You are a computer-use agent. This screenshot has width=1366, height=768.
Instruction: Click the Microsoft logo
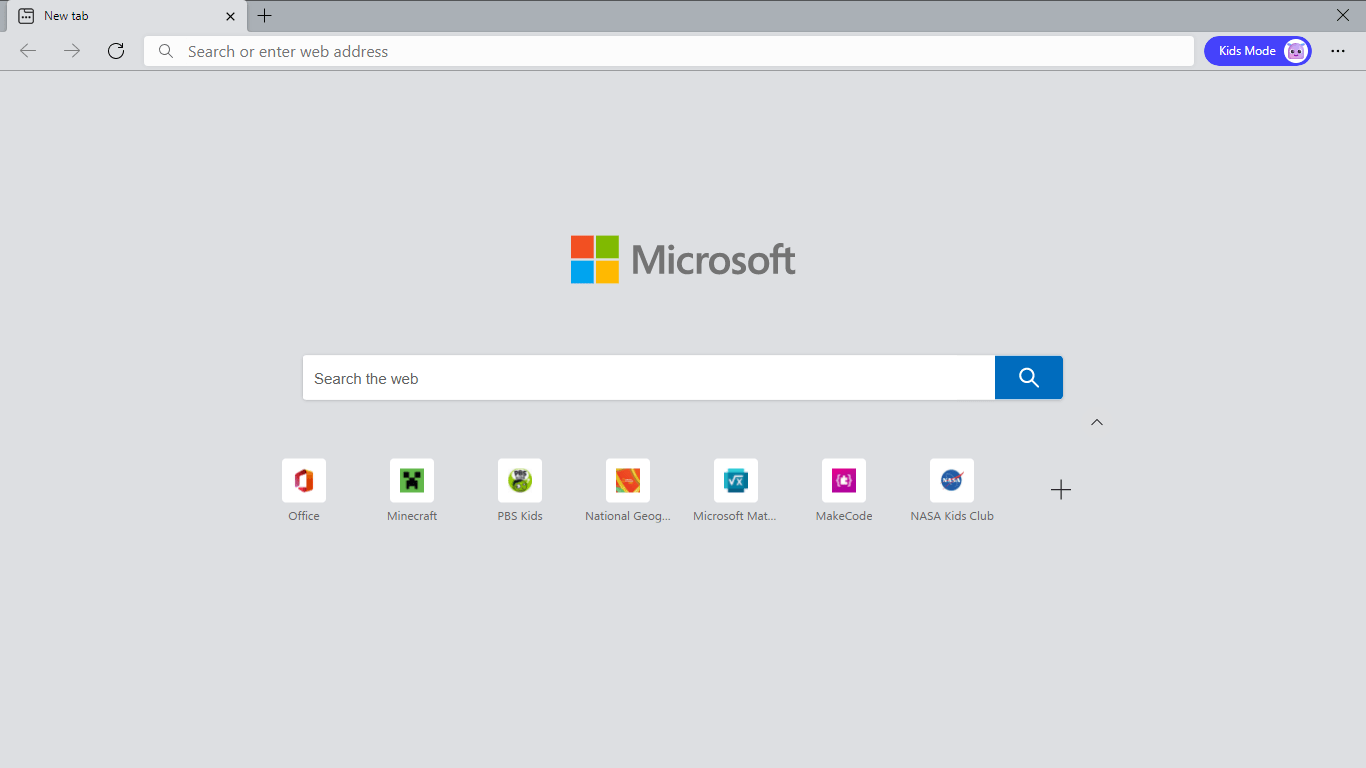click(x=683, y=259)
